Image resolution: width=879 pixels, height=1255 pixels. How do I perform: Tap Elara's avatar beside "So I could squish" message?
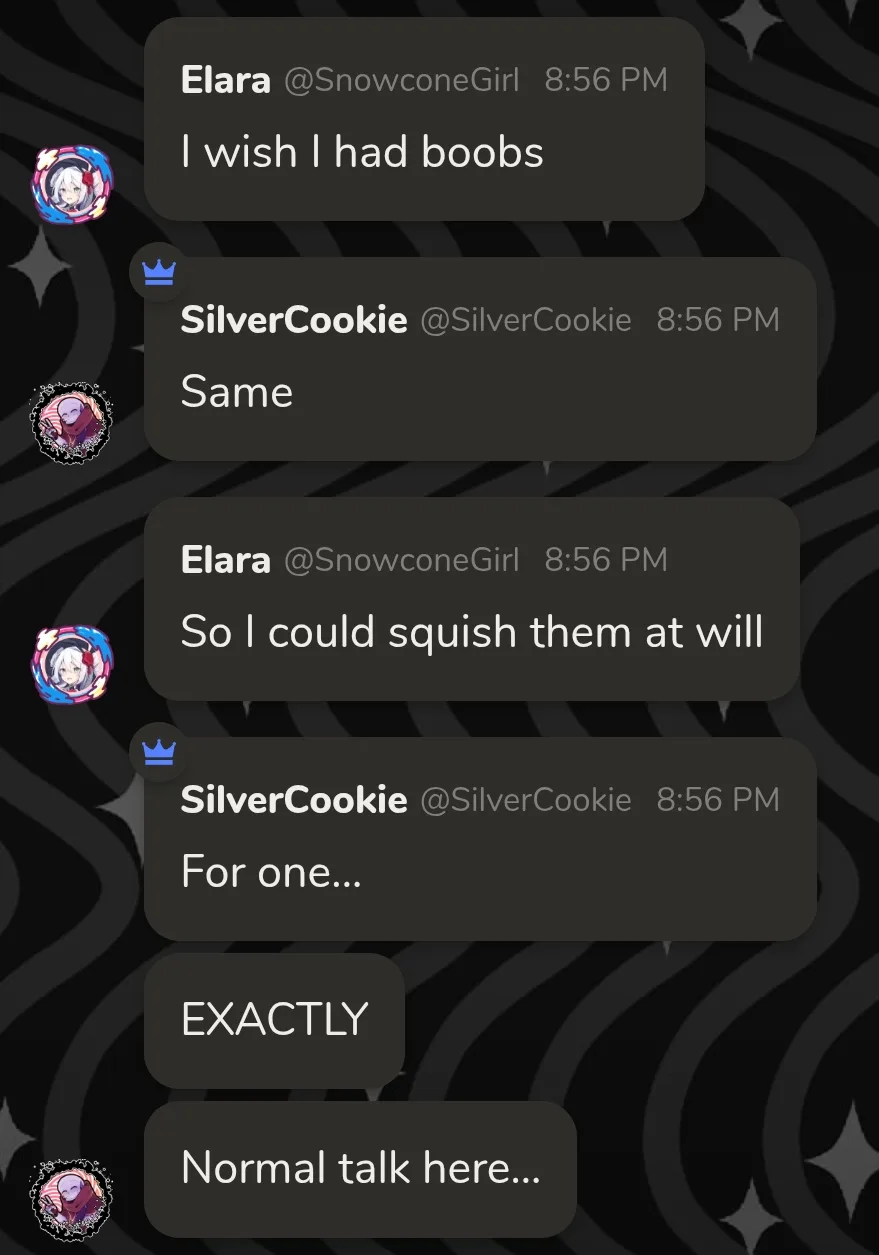(x=72, y=663)
